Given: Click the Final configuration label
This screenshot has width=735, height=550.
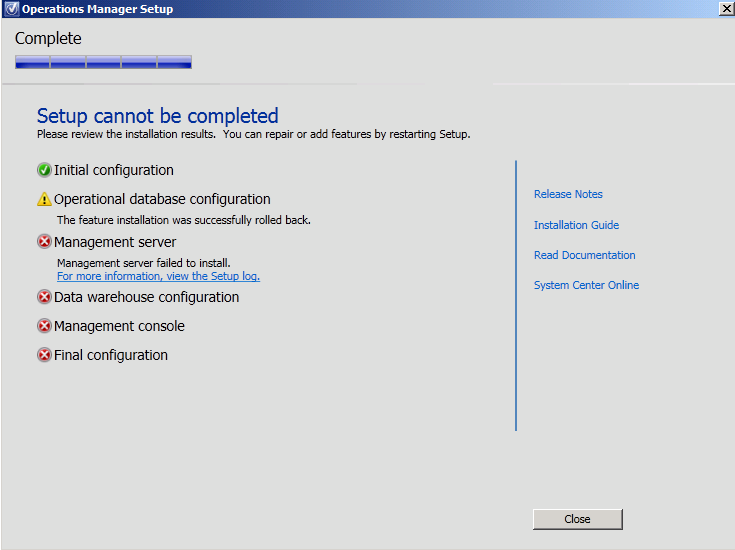Looking at the screenshot, I should tap(111, 355).
